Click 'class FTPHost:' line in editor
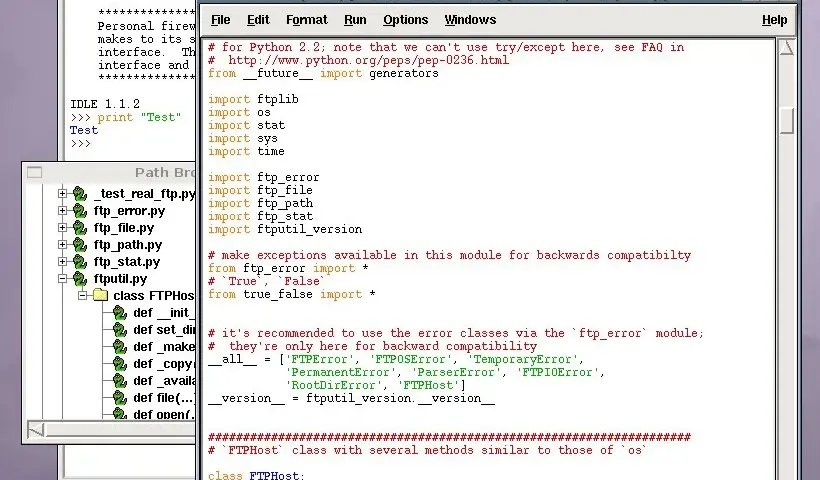 pyautogui.click(x=256, y=475)
